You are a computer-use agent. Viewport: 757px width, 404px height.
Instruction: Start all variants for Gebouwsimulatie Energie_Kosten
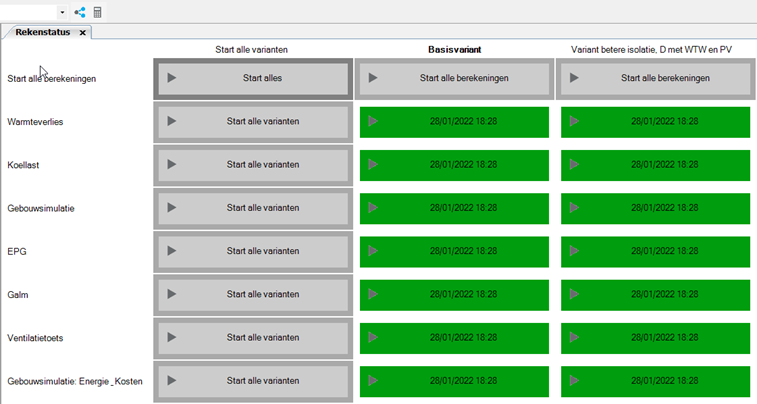[x=253, y=381]
